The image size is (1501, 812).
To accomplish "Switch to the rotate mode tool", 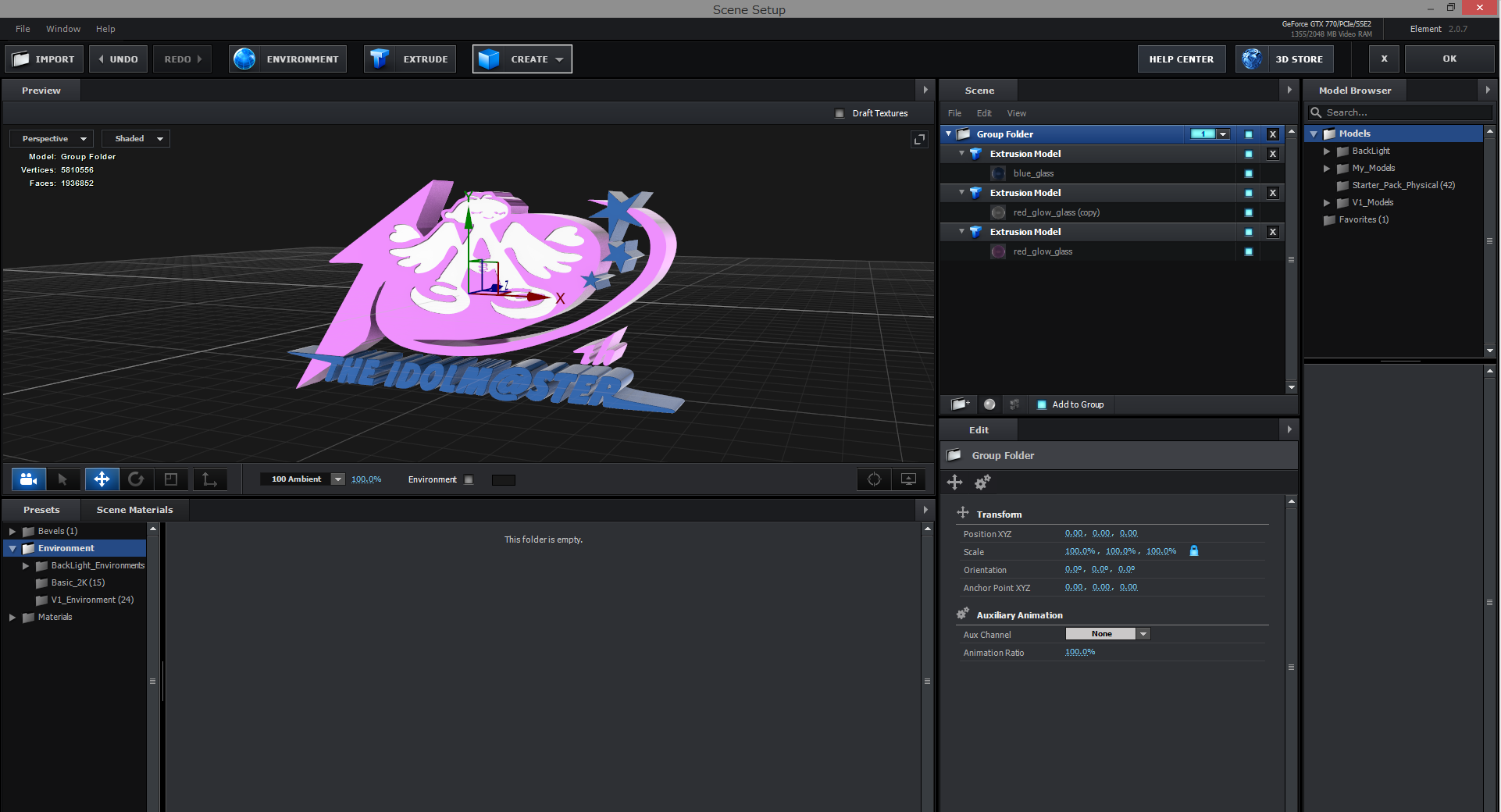I will (137, 479).
